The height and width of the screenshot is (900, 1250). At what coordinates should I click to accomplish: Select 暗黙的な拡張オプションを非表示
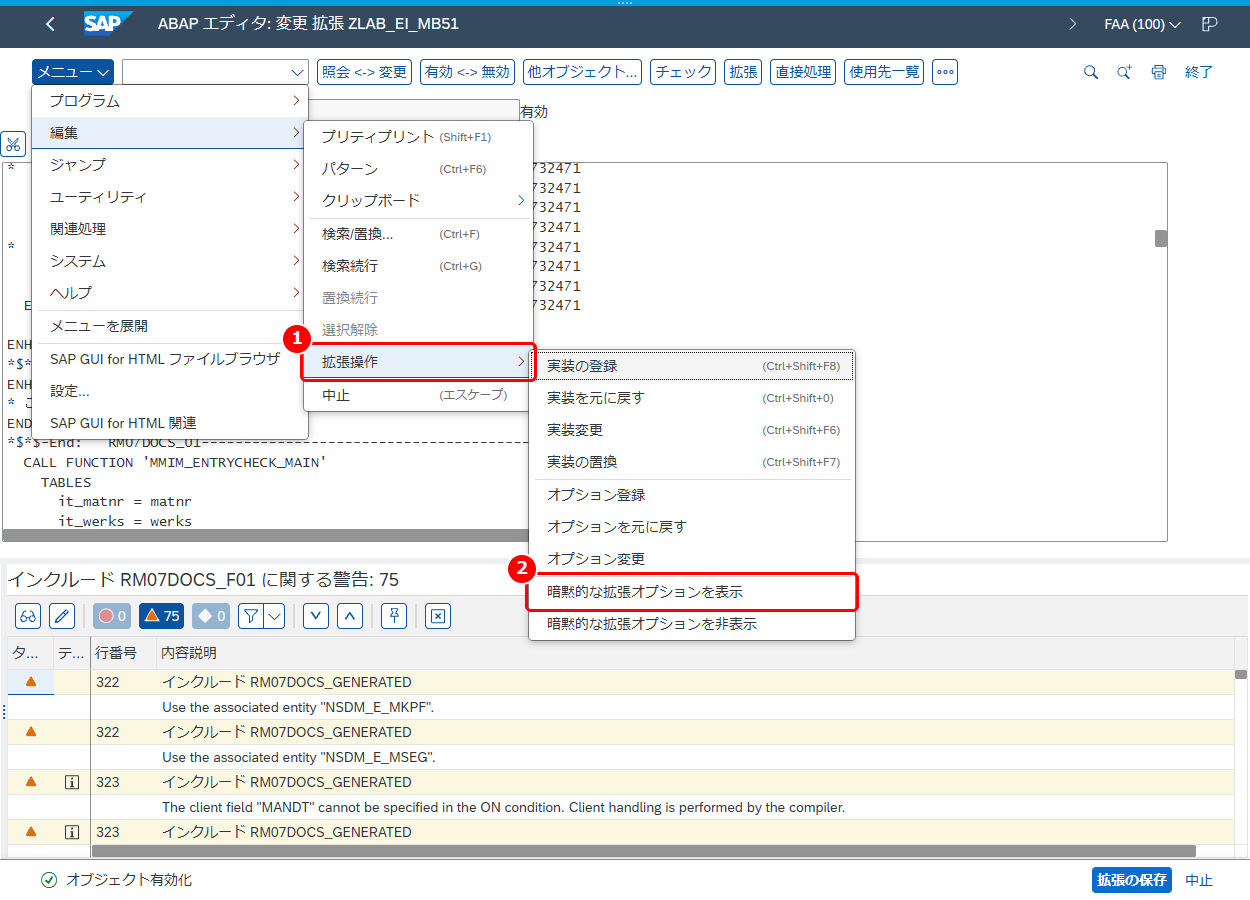pyautogui.click(x=692, y=624)
